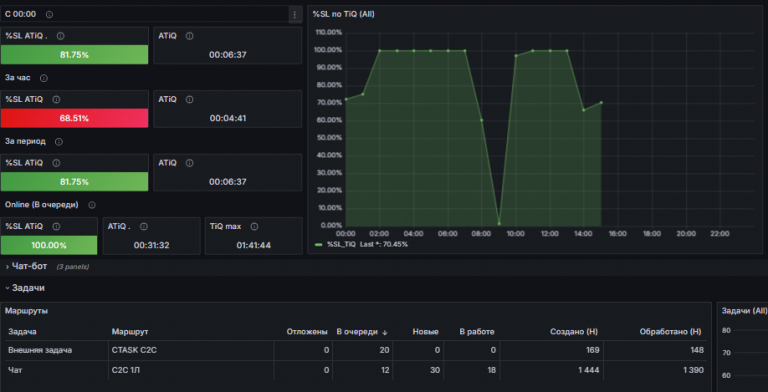The image size is (768, 392).
Task: Click the Маршруты table panel title
Action: (26, 311)
